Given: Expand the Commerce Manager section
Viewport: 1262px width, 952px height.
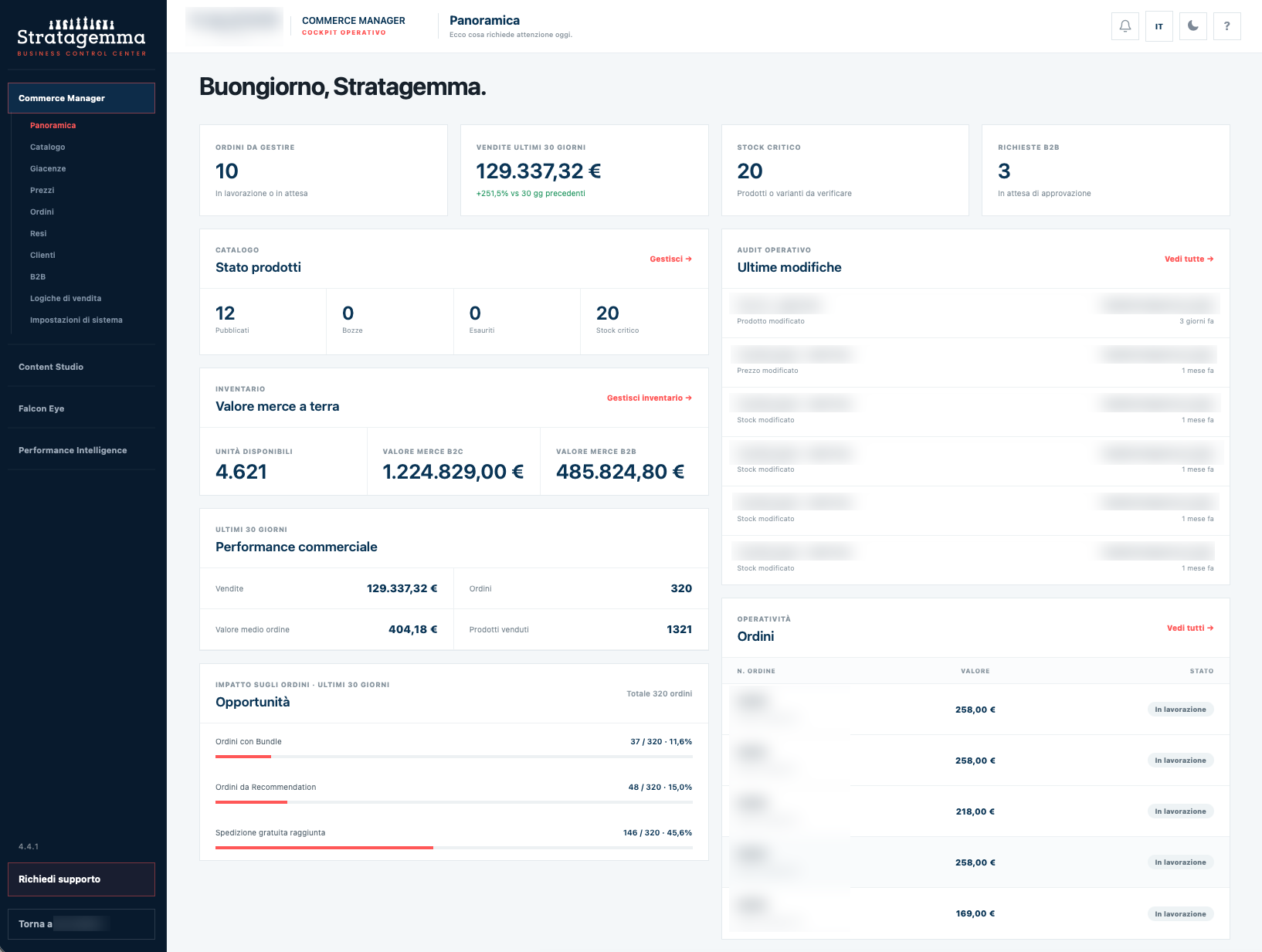Looking at the screenshot, I should (81, 98).
